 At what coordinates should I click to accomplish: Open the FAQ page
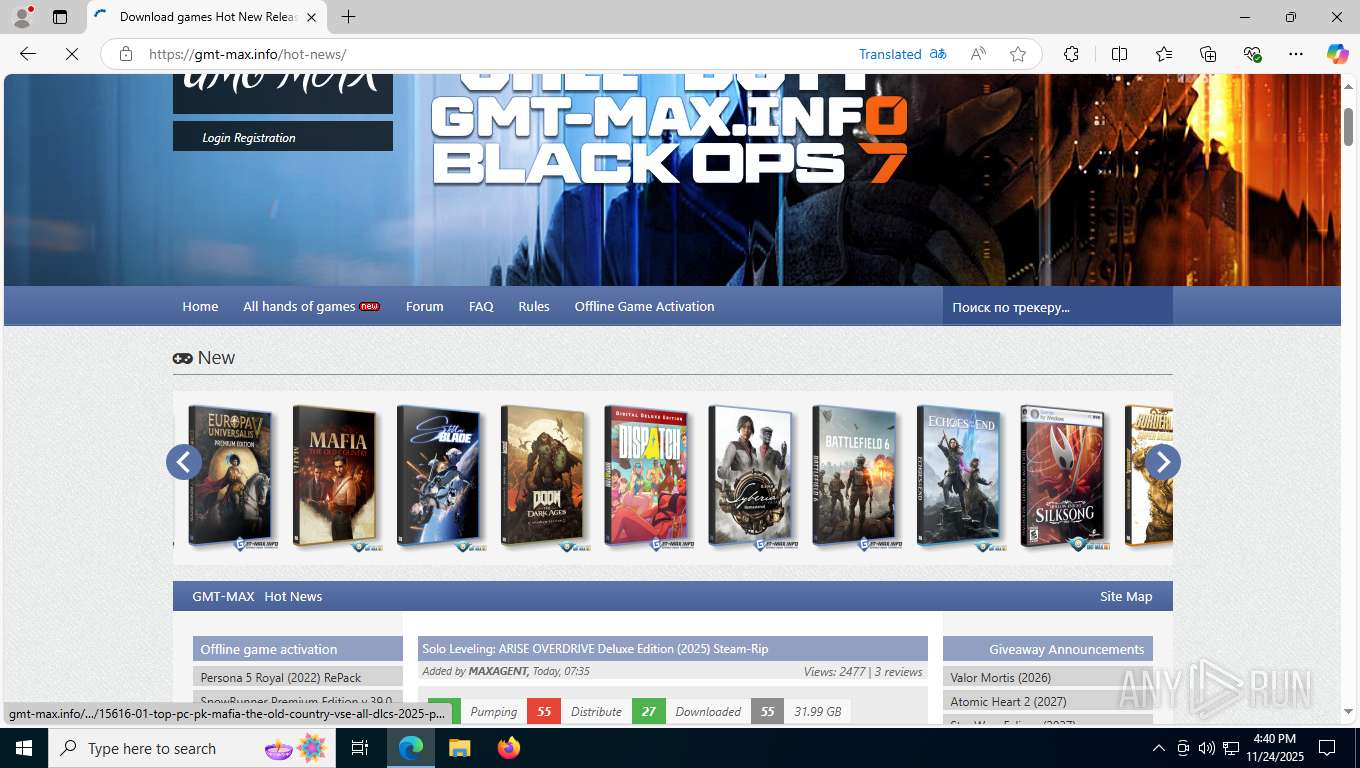pos(481,306)
